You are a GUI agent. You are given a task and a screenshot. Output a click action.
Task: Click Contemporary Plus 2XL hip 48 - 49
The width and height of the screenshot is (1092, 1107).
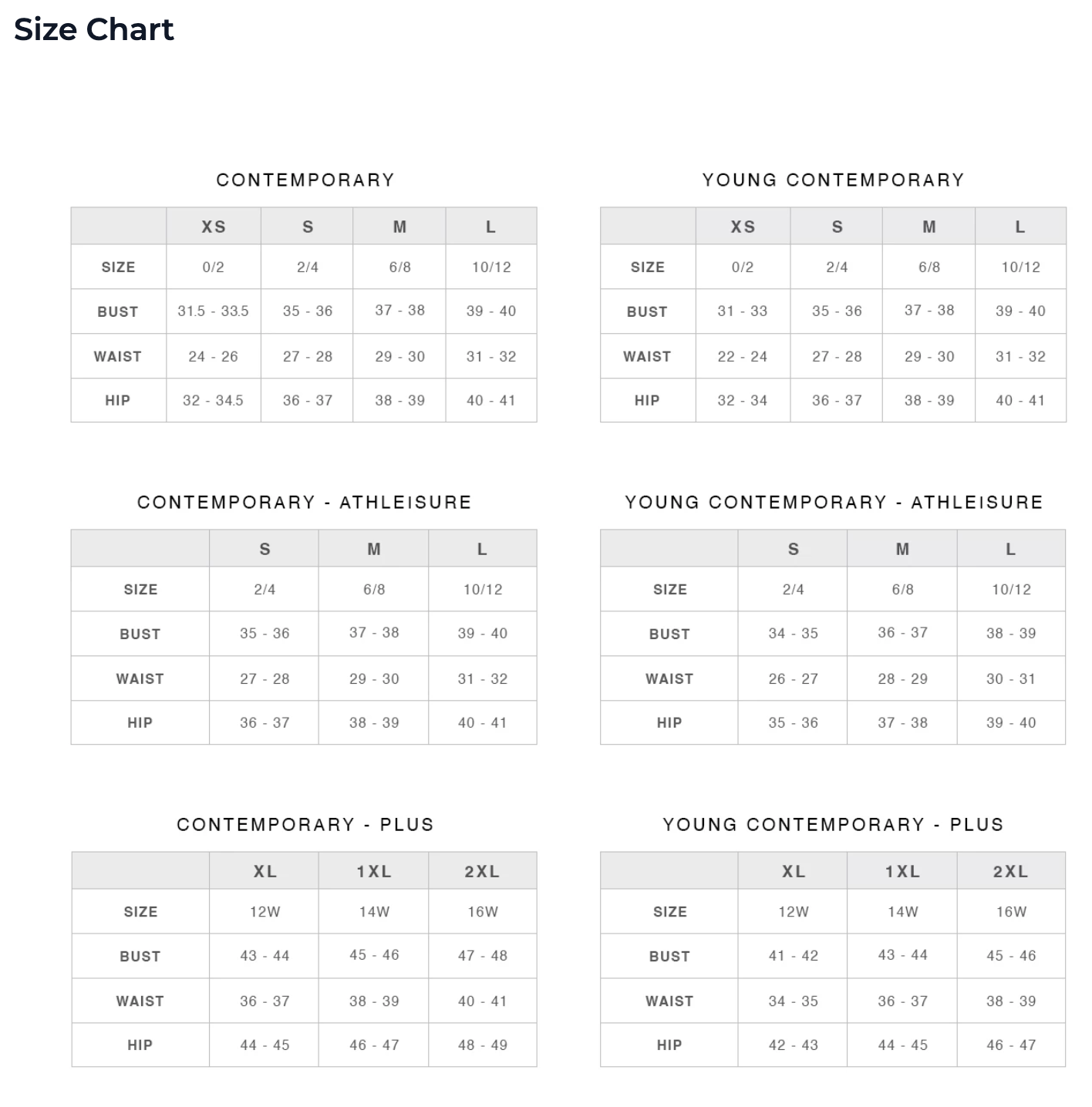(483, 1045)
